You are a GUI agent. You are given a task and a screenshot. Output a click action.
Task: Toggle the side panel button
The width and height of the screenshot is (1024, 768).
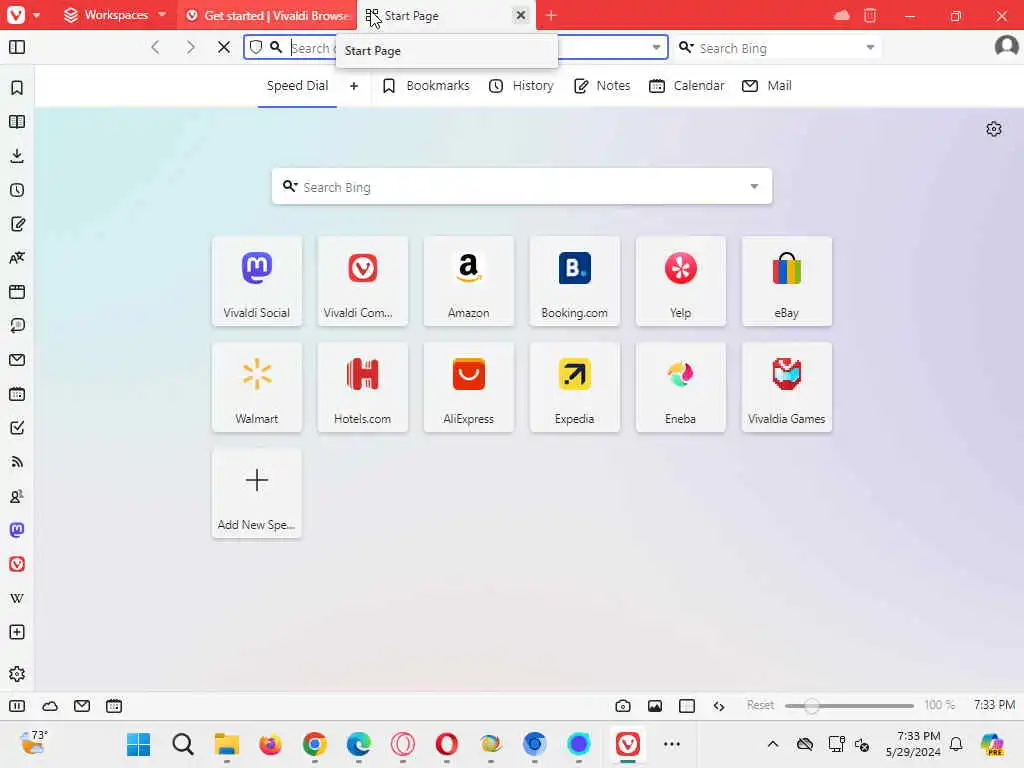pyautogui.click(x=17, y=47)
